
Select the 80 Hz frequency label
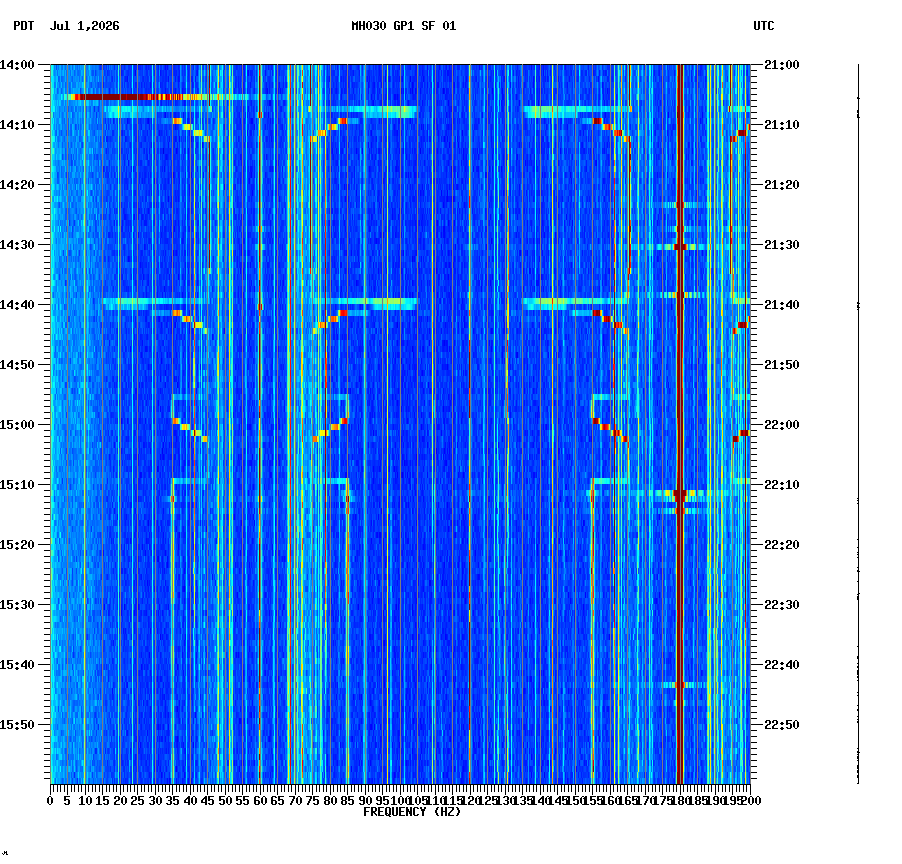pos(330,801)
